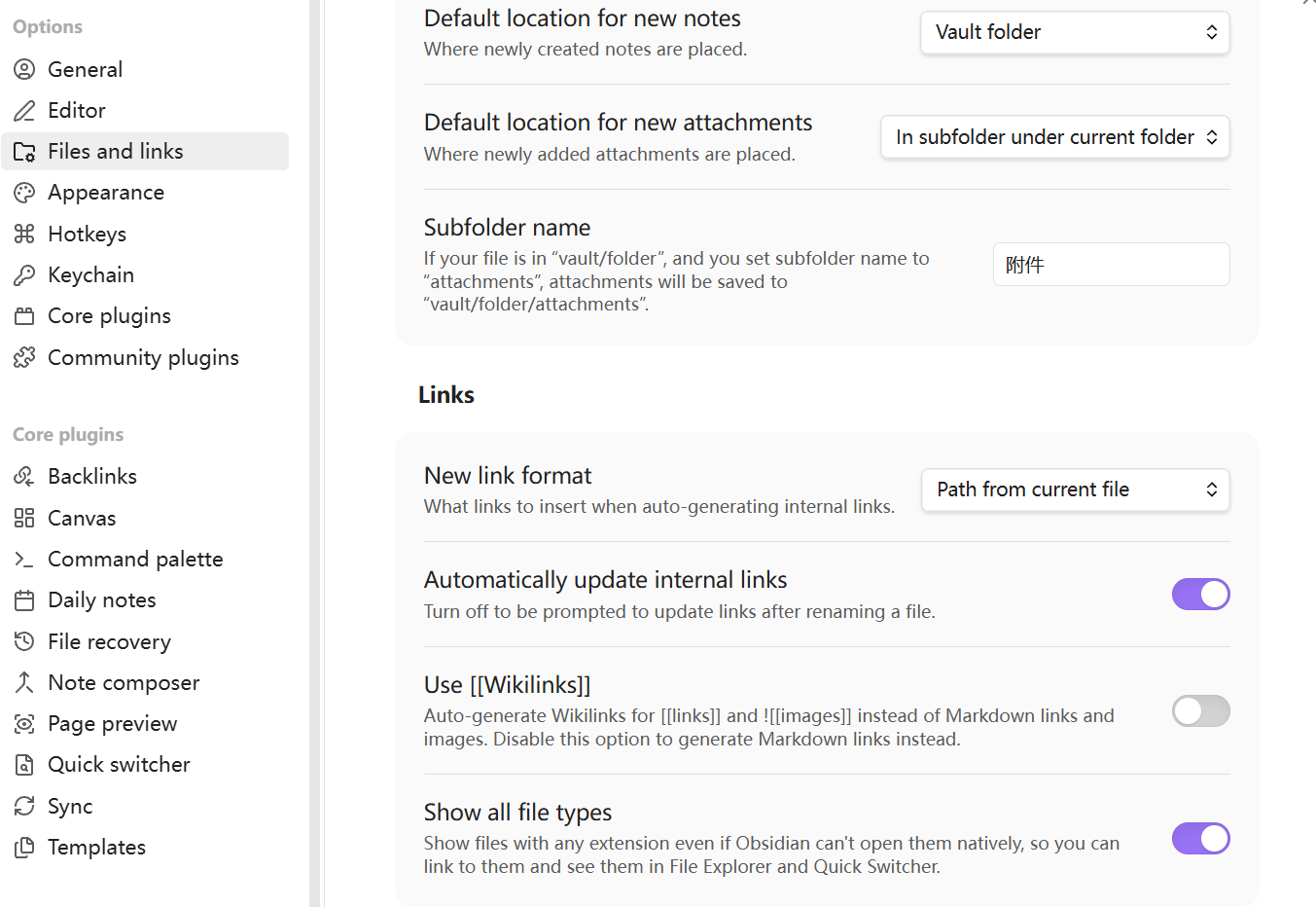Click the Hotkeys command-key icon
Screen dimensions: 1316x907
pyautogui.click(x=24, y=234)
